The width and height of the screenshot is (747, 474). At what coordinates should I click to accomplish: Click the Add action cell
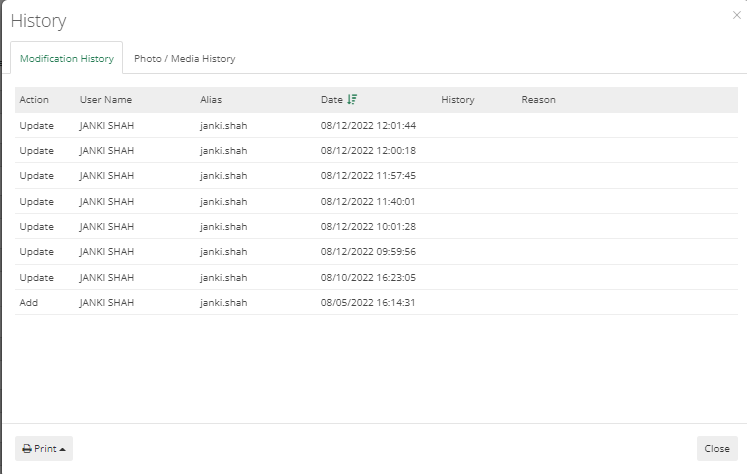point(29,303)
